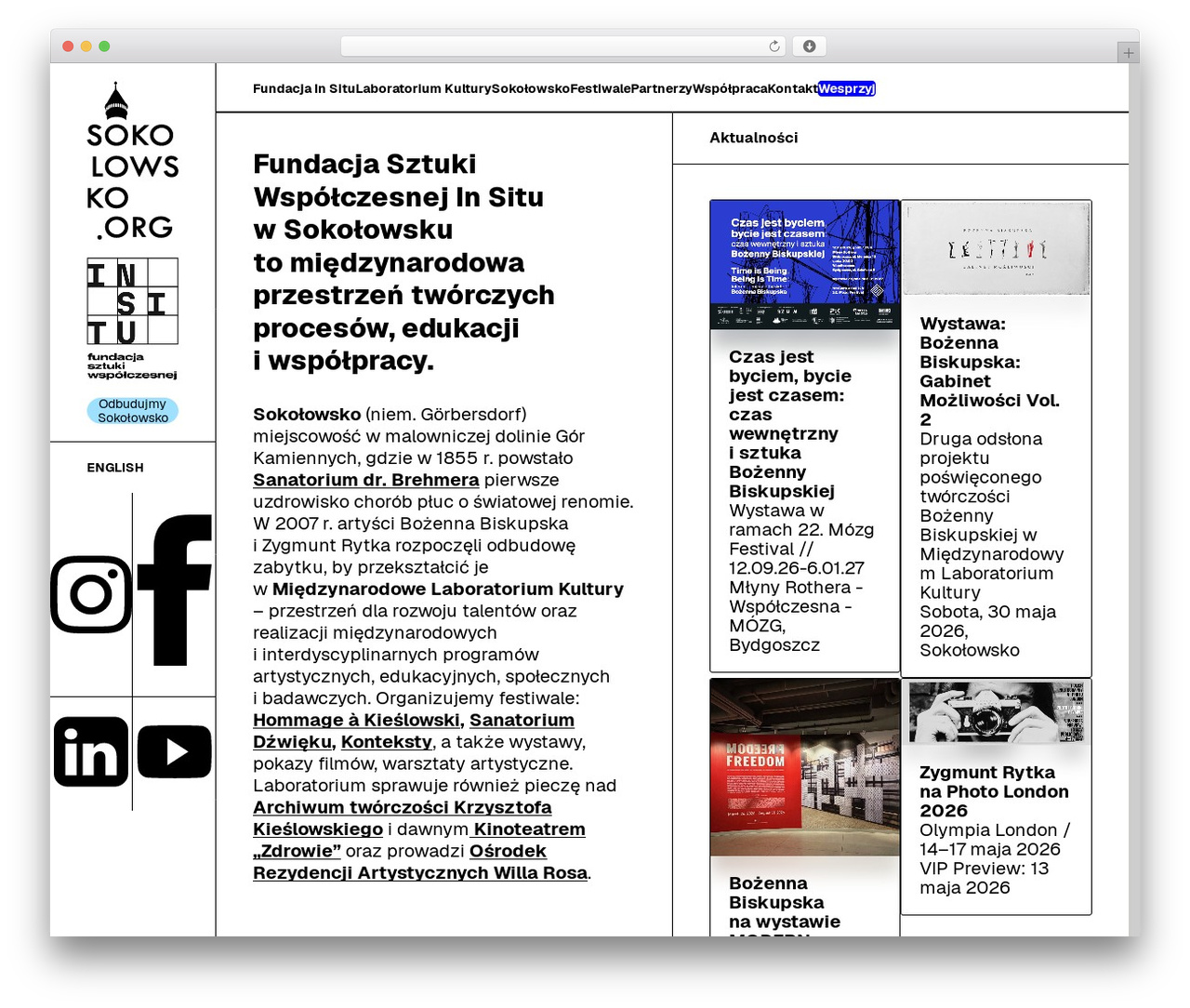Open Kinoteatrem „Zdrowie” link
Viewport: 1190px width, 1008px height.
point(419,840)
